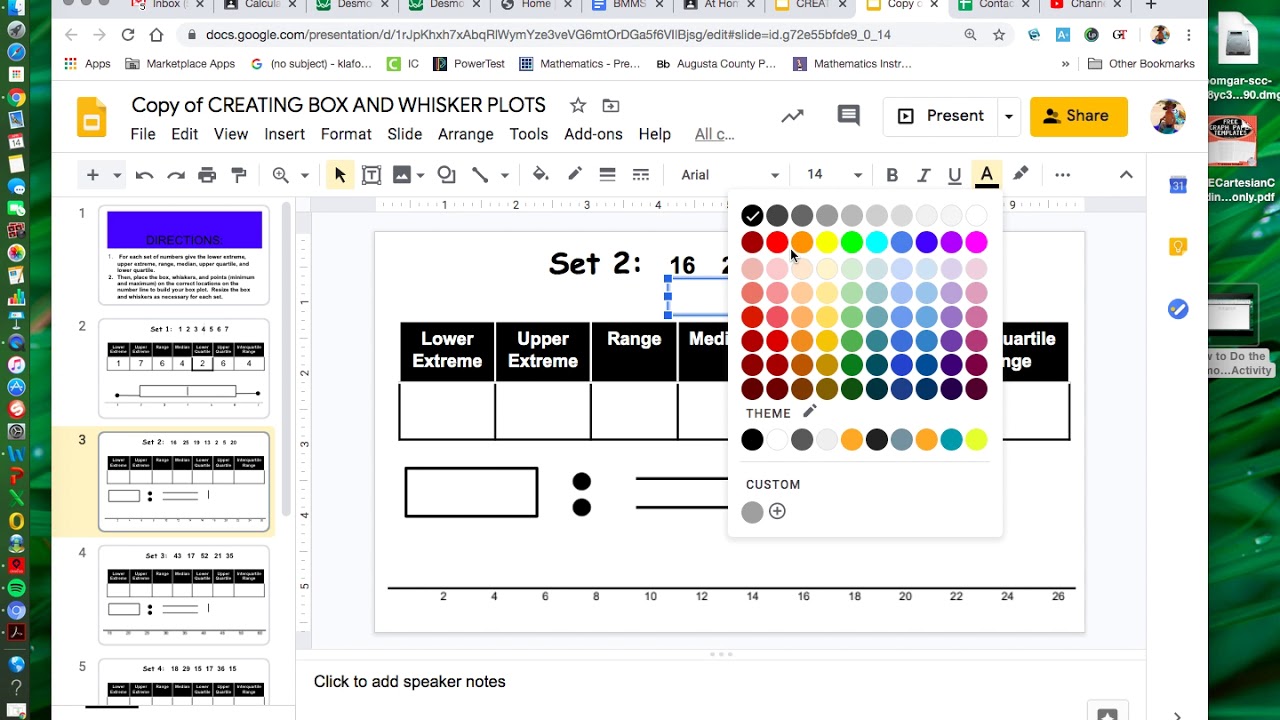1280x720 pixels.
Task: Toggle italic formatting
Action: [x=924, y=175]
